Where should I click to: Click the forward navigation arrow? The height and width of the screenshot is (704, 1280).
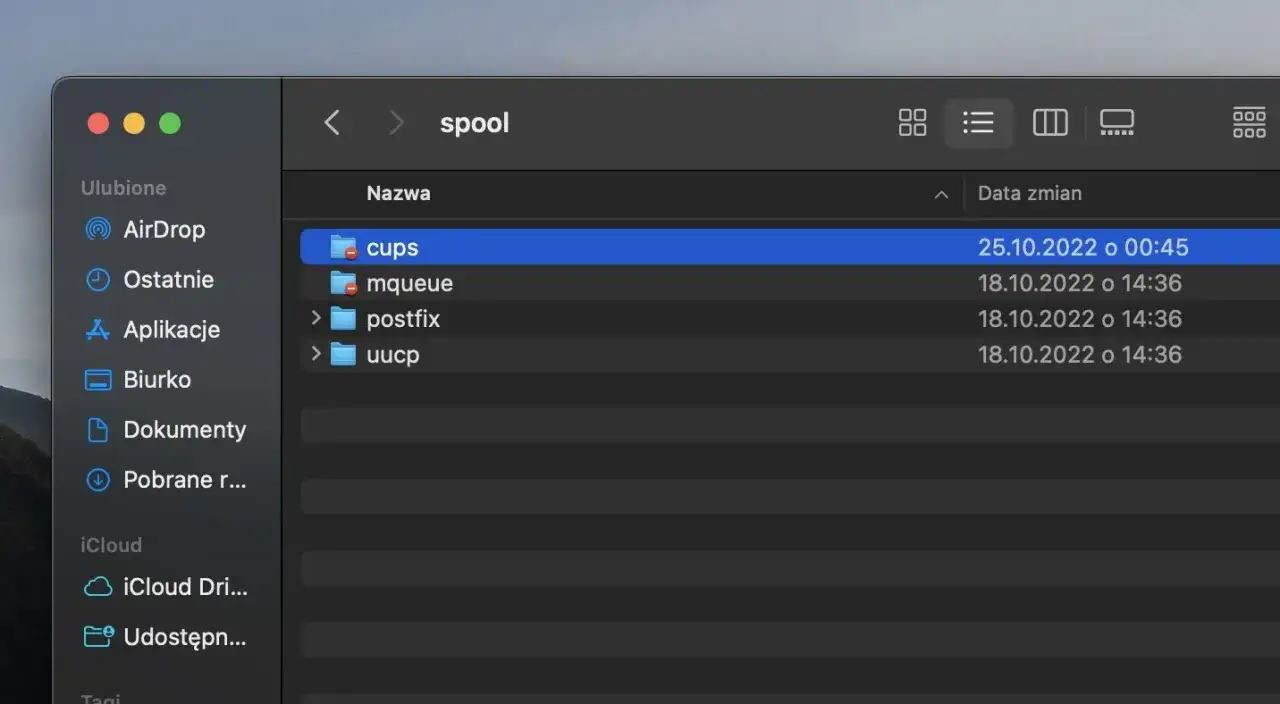pos(396,122)
